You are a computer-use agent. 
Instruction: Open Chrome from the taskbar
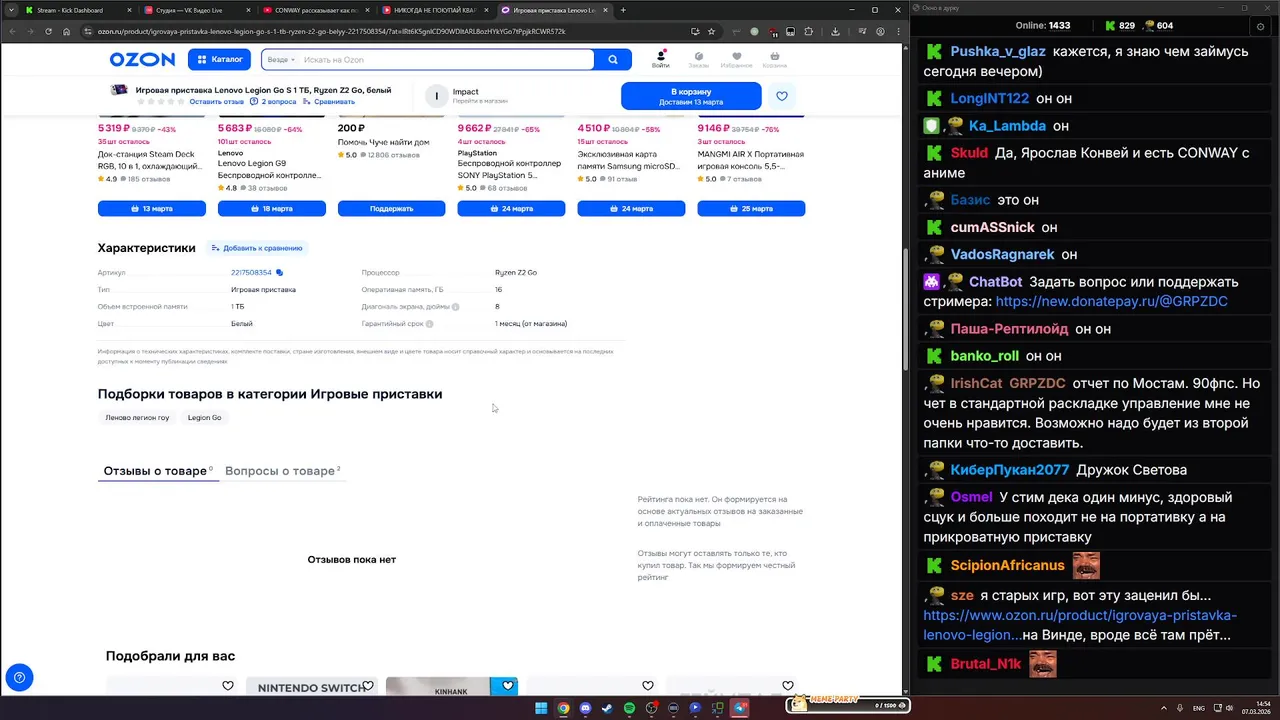(x=563, y=708)
